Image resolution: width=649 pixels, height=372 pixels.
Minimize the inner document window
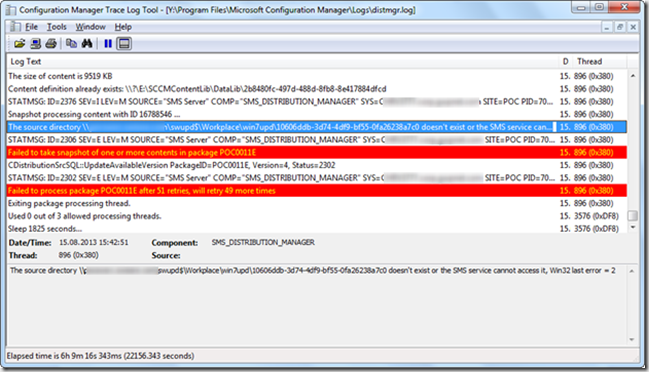607,27
